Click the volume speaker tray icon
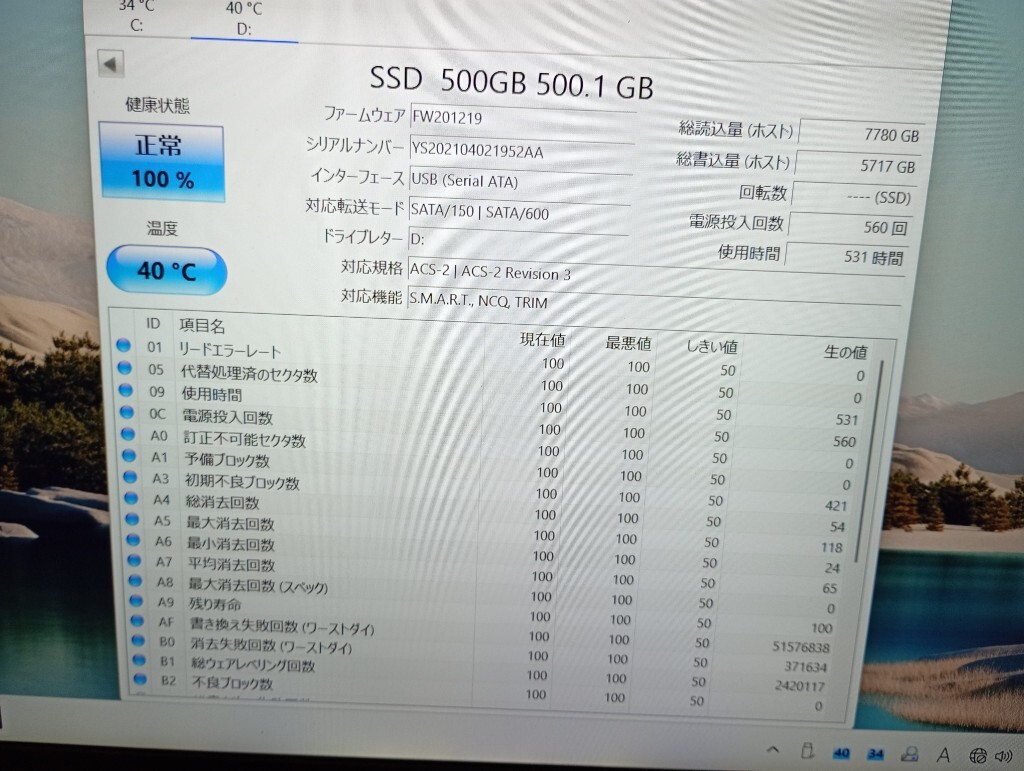Screen dimensions: 1024x771 [1004, 756]
